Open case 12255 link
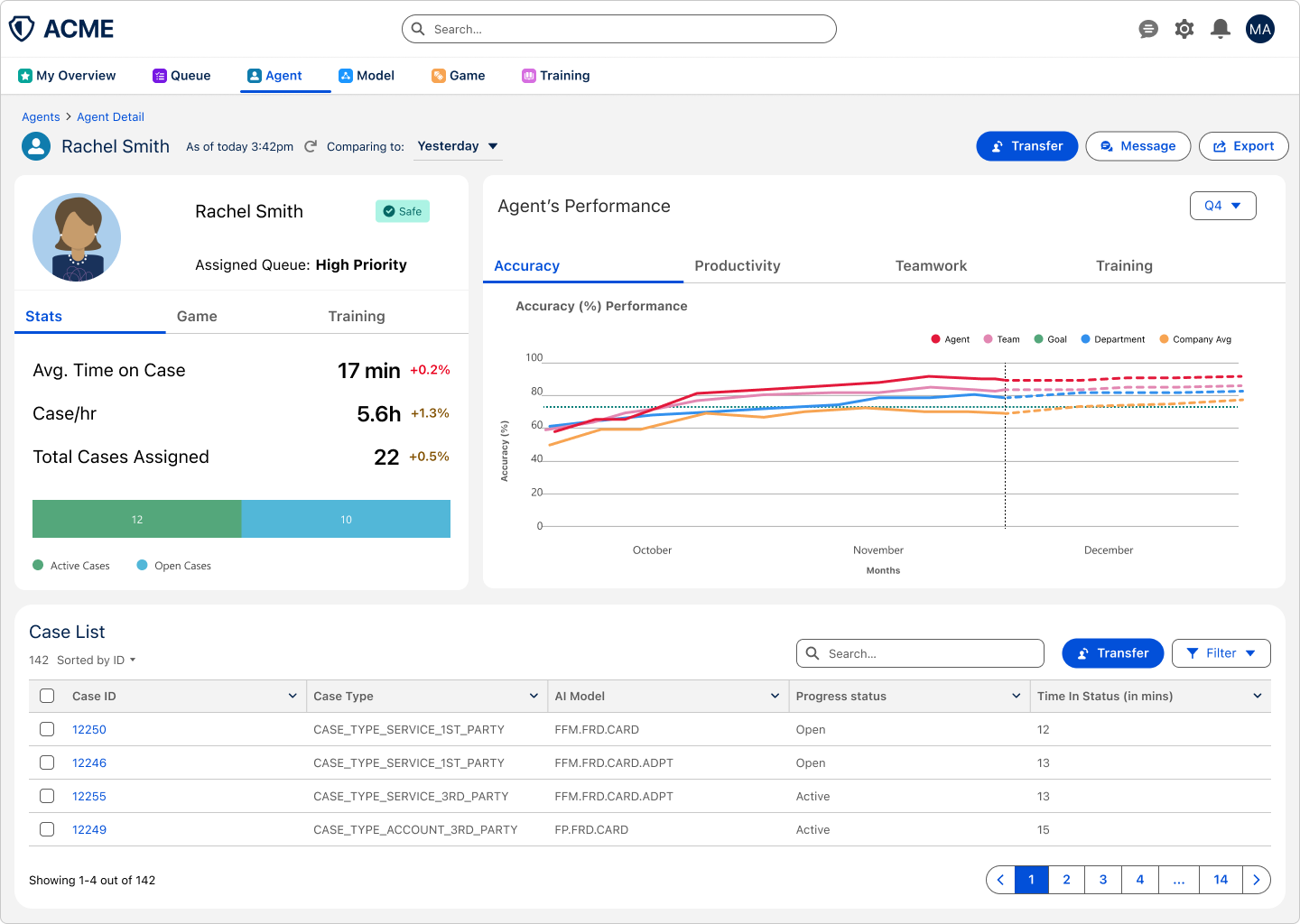The width and height of the screenshot is (1300, 924). point(89,796)
